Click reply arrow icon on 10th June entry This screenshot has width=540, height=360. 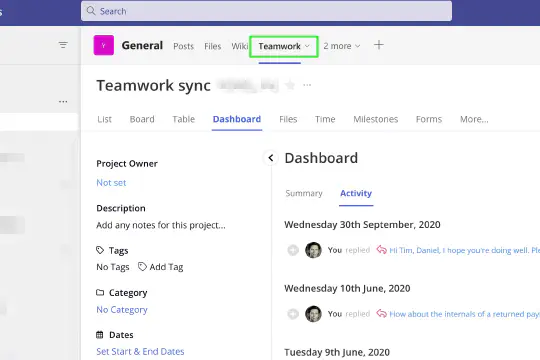[x=381, y=313]
